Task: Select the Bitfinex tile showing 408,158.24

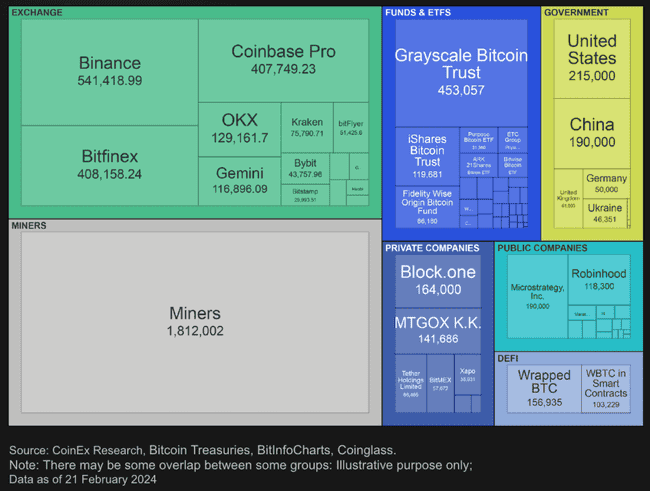Action: (110, 165)
